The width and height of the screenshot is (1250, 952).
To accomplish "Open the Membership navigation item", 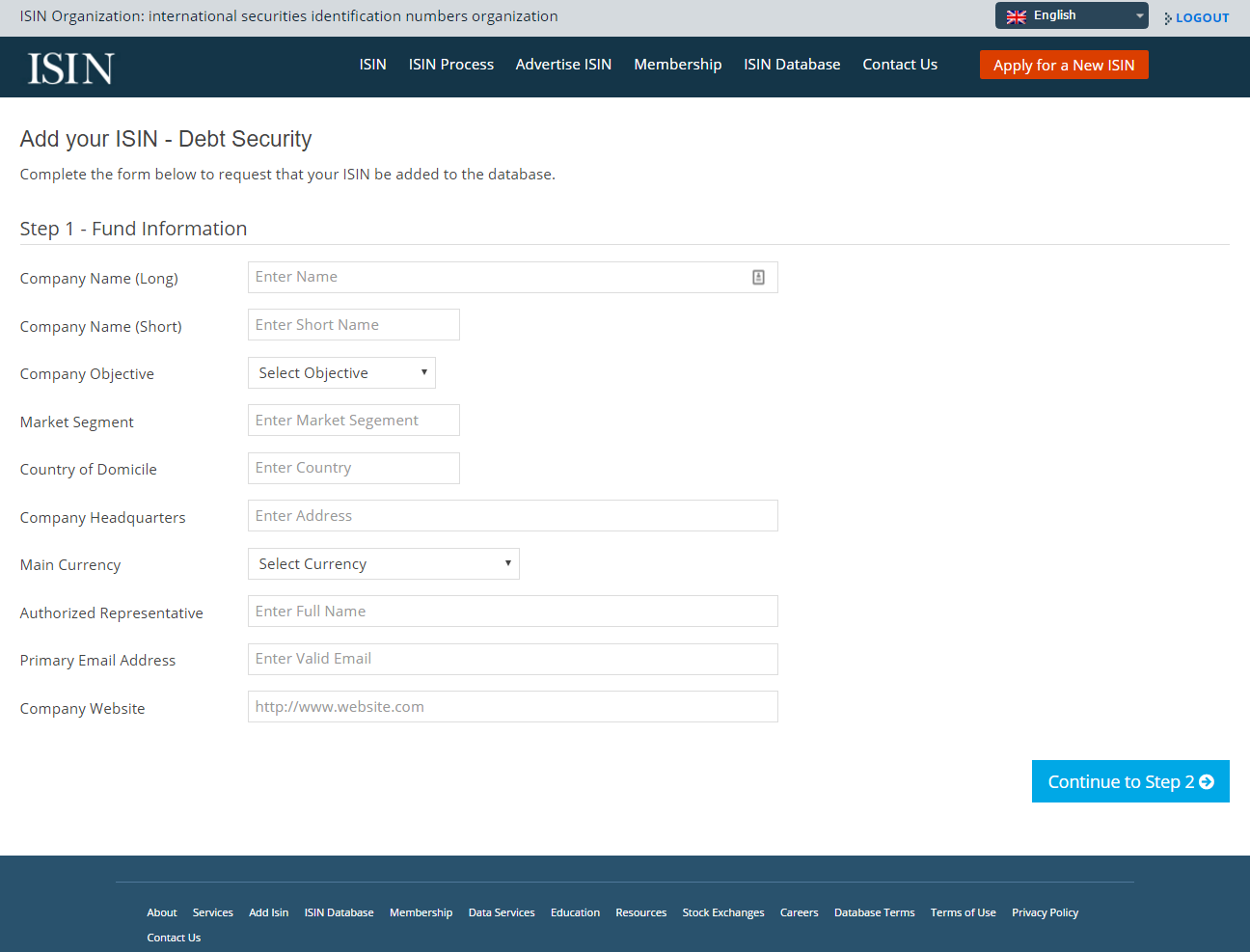I will pyautogui.click(x=677, y=65).
